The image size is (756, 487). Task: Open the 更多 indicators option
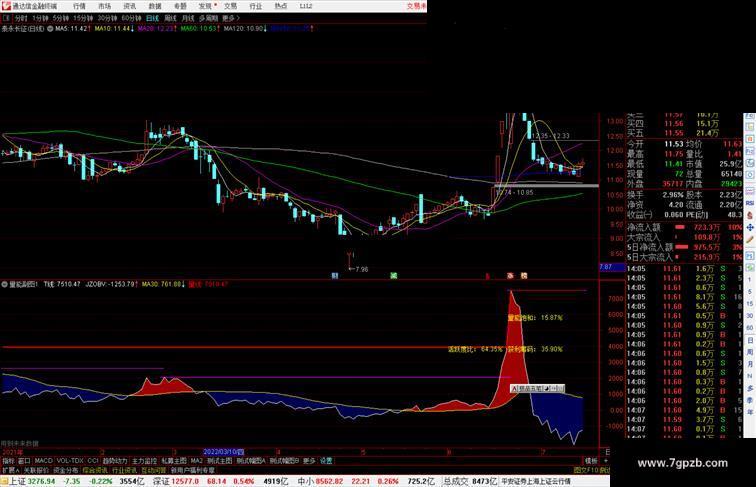[x=309, y=461]
